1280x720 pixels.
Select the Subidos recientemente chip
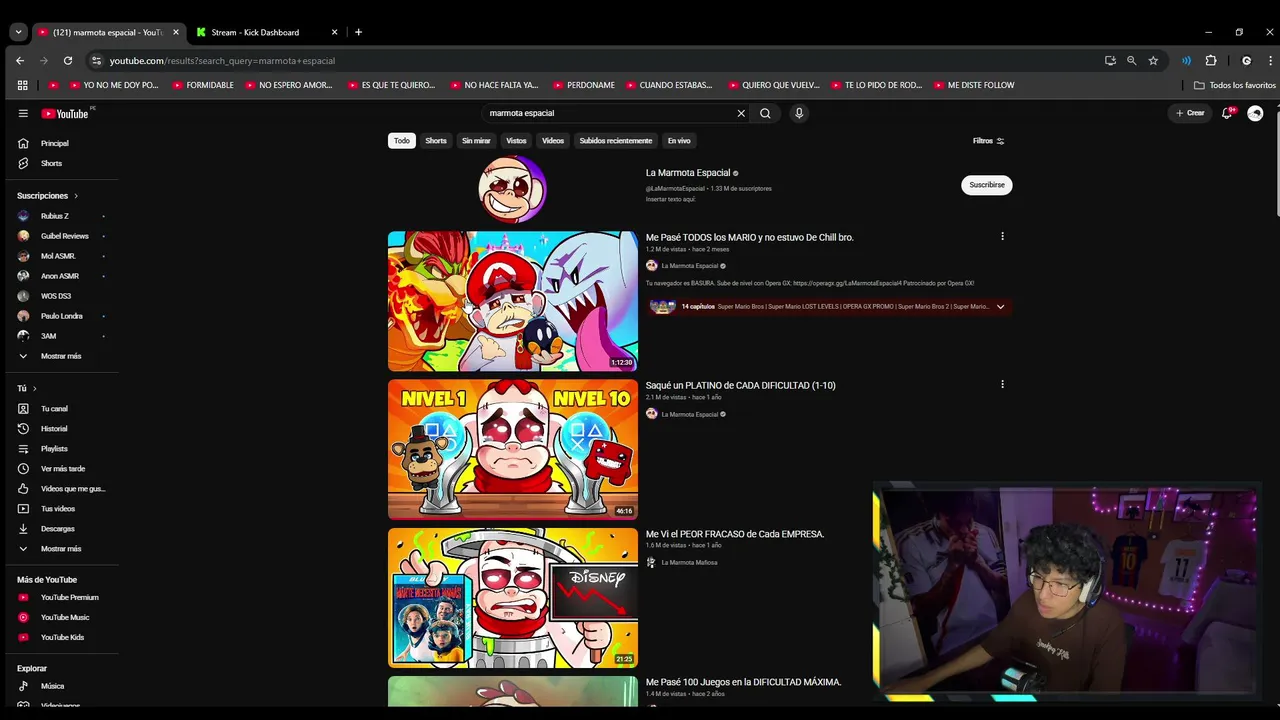click(616, 141)
